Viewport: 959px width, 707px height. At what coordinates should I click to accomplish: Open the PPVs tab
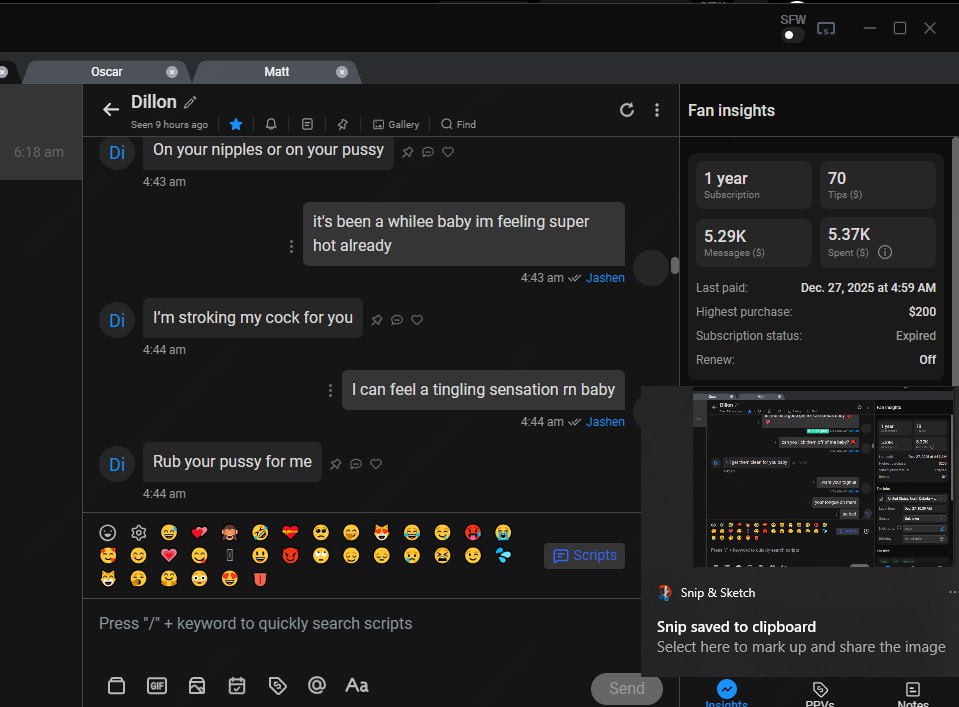[x=820, y=695]
